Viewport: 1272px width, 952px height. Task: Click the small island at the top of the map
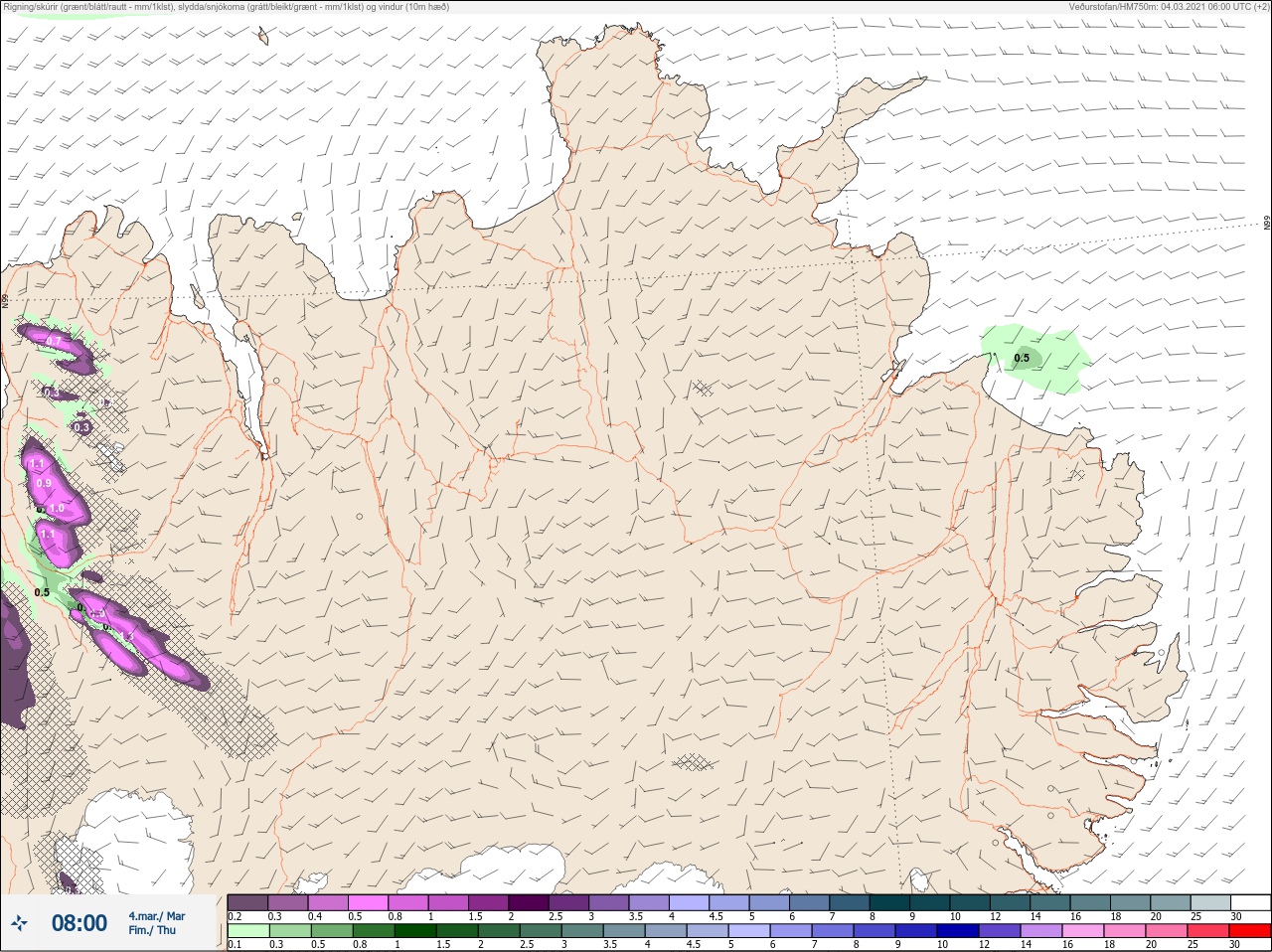tap(263, 37)
